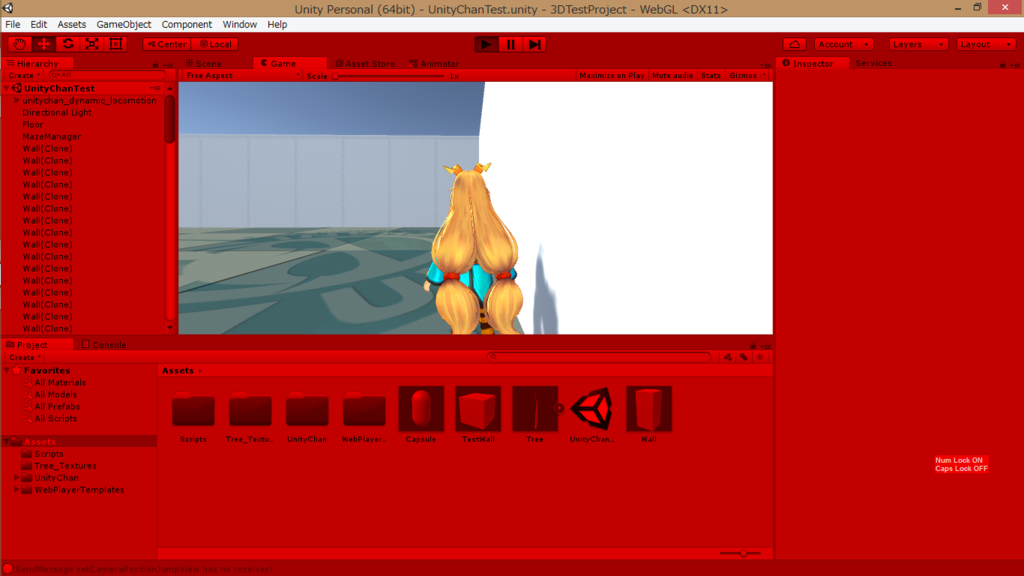Select the Wall prefab thumbnail
1024x576 pixels.
coord(648,409)
